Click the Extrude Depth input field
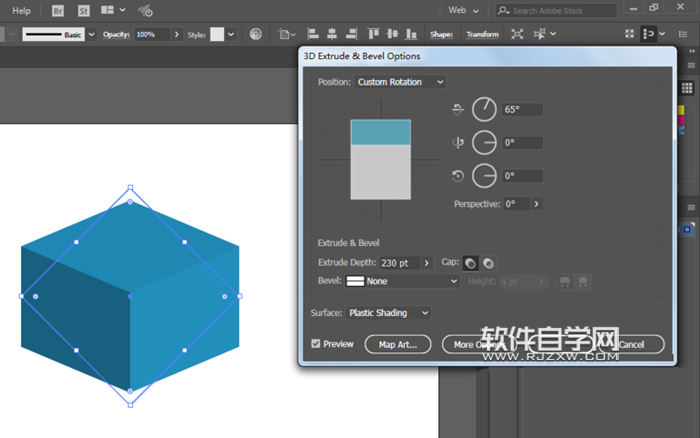 click(x=400, y=263)
